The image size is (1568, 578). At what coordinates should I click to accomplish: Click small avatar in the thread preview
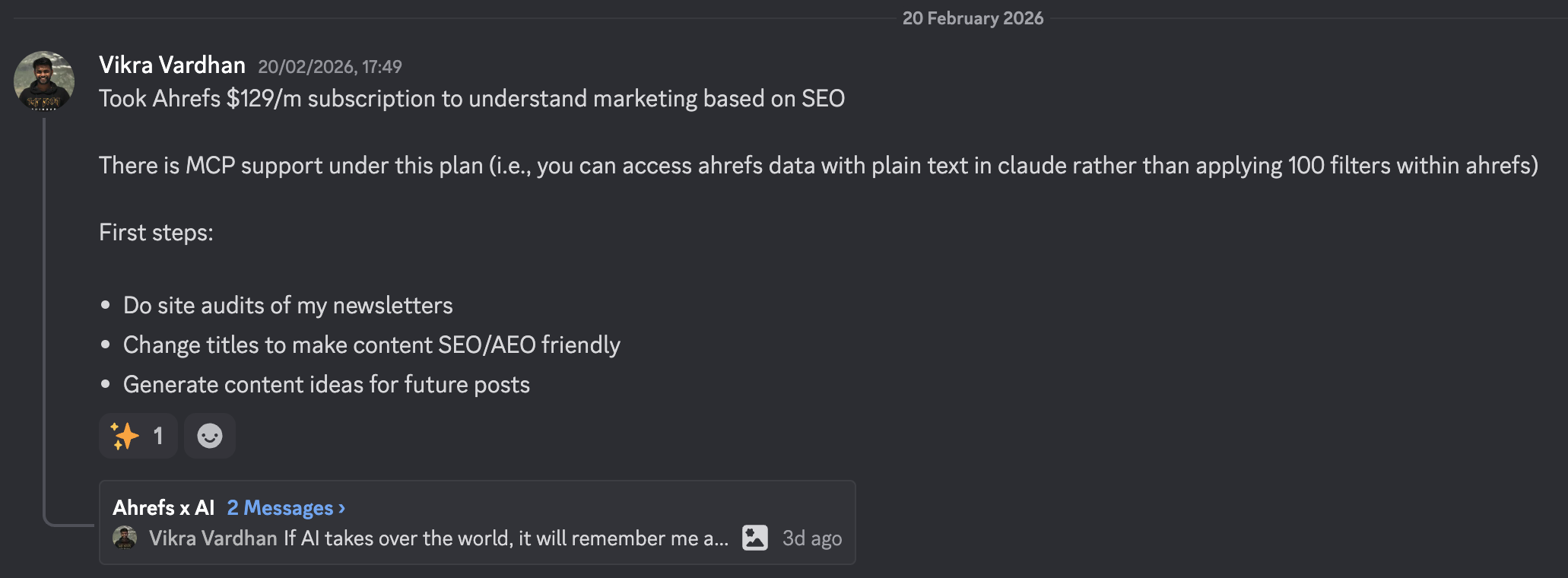pyautogui.click(x=125, y=538)
